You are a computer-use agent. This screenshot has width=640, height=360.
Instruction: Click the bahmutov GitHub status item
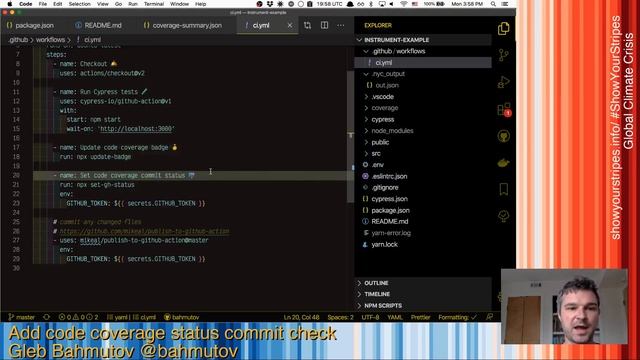(x=182, y=317)
